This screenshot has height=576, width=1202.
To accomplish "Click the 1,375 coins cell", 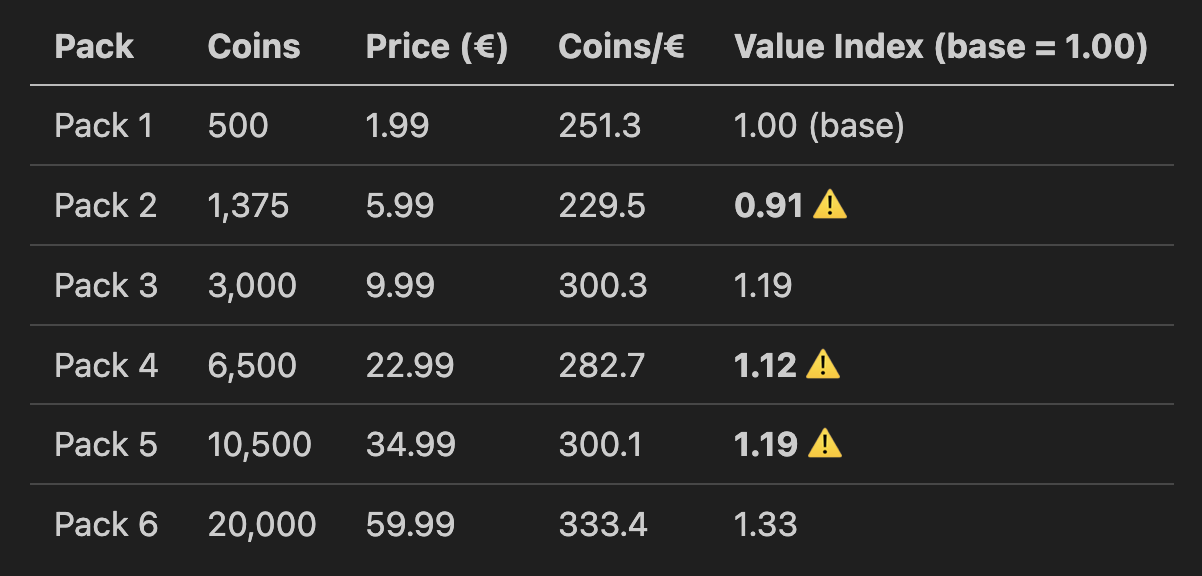I will 248,206.
